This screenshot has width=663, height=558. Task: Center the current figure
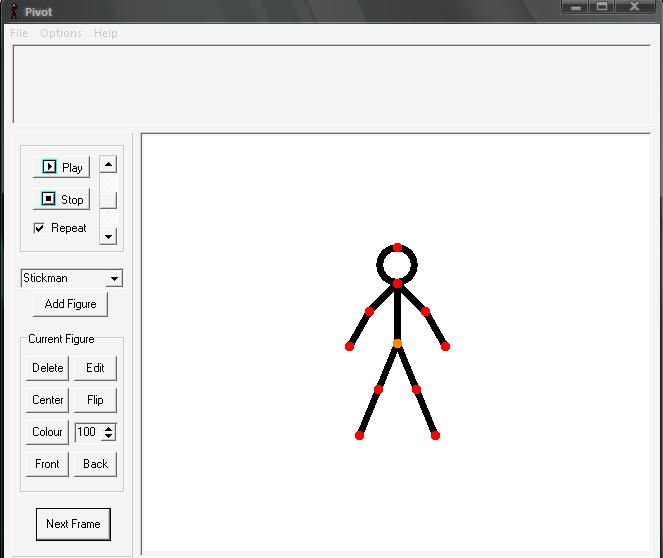[x=47, y=400]
